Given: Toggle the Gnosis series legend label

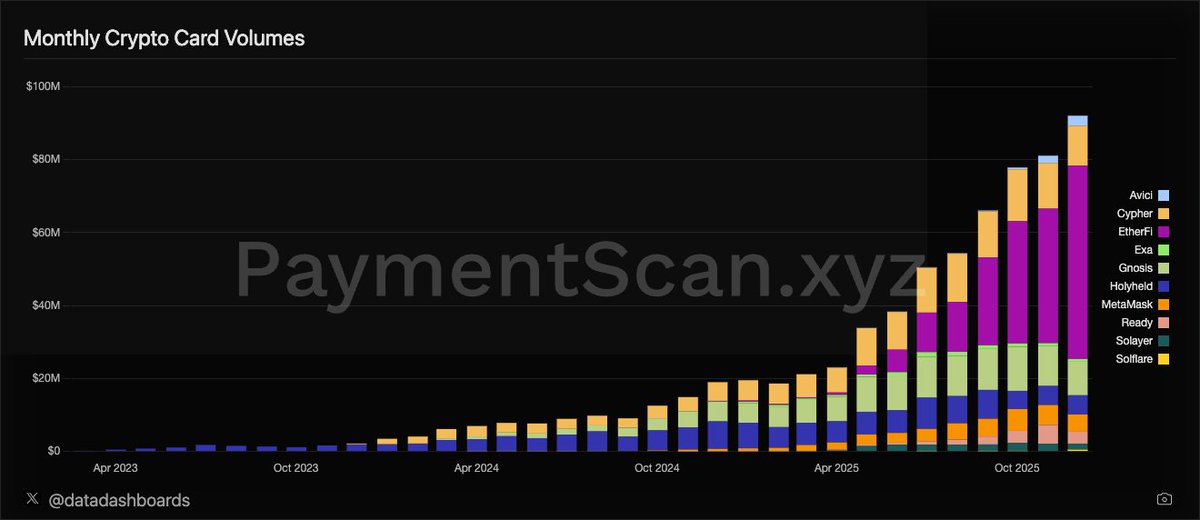Looking at the screenshot, I should coord(1136,268).
